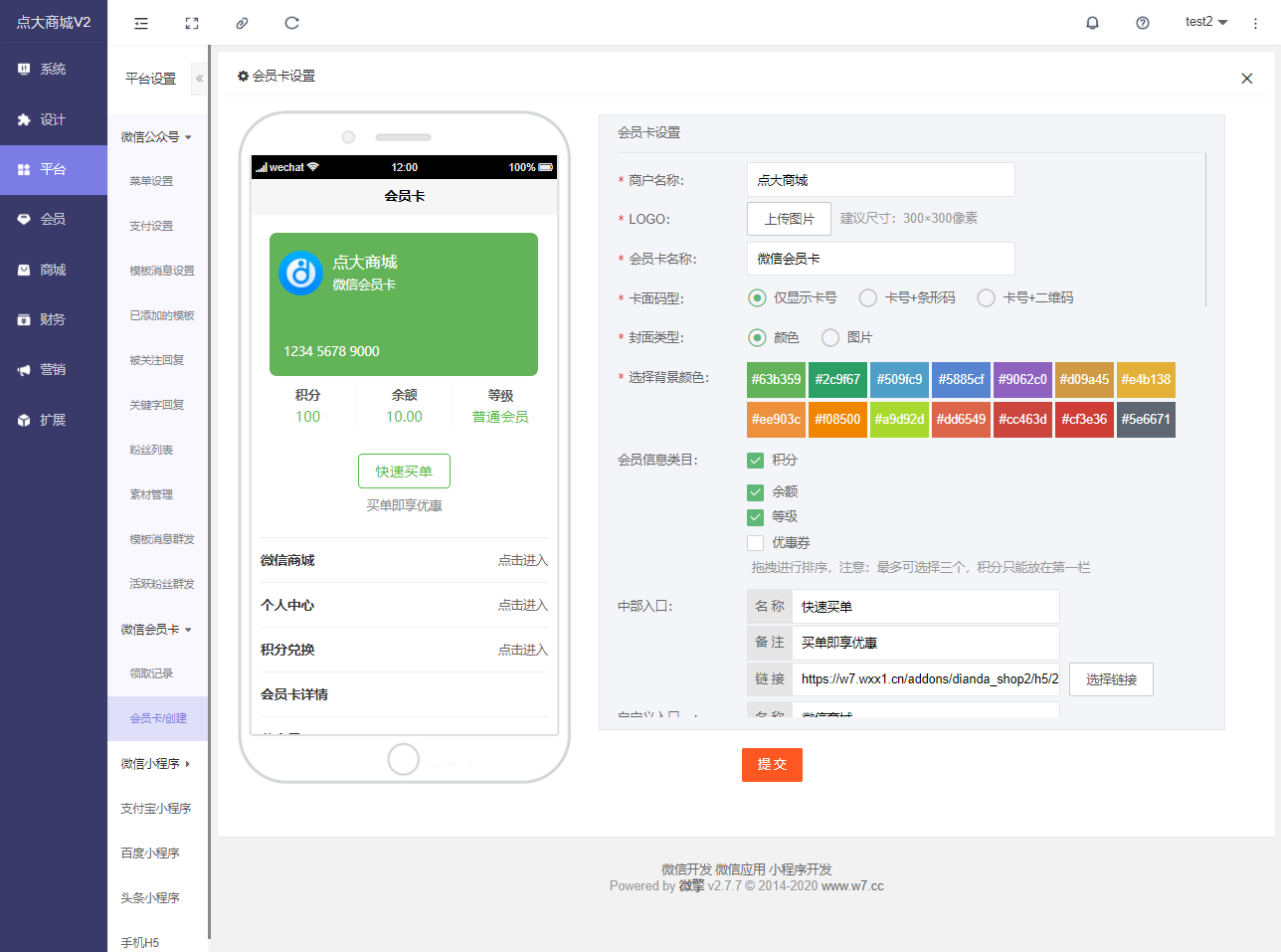Open the notification bell
The height and width of the screenshot is (952, 1281).
pyautogui.click(x=1092, y=23)
